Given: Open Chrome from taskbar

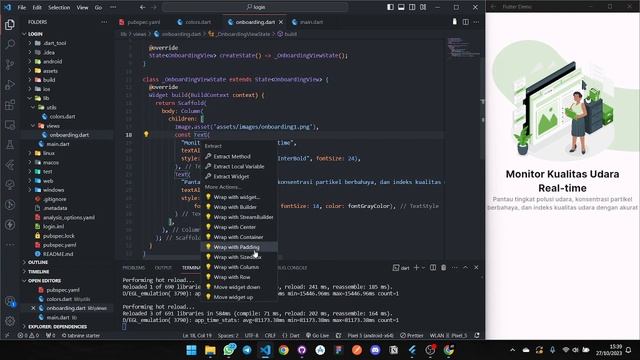Looking at the screenshot, I should pos(283,350).
